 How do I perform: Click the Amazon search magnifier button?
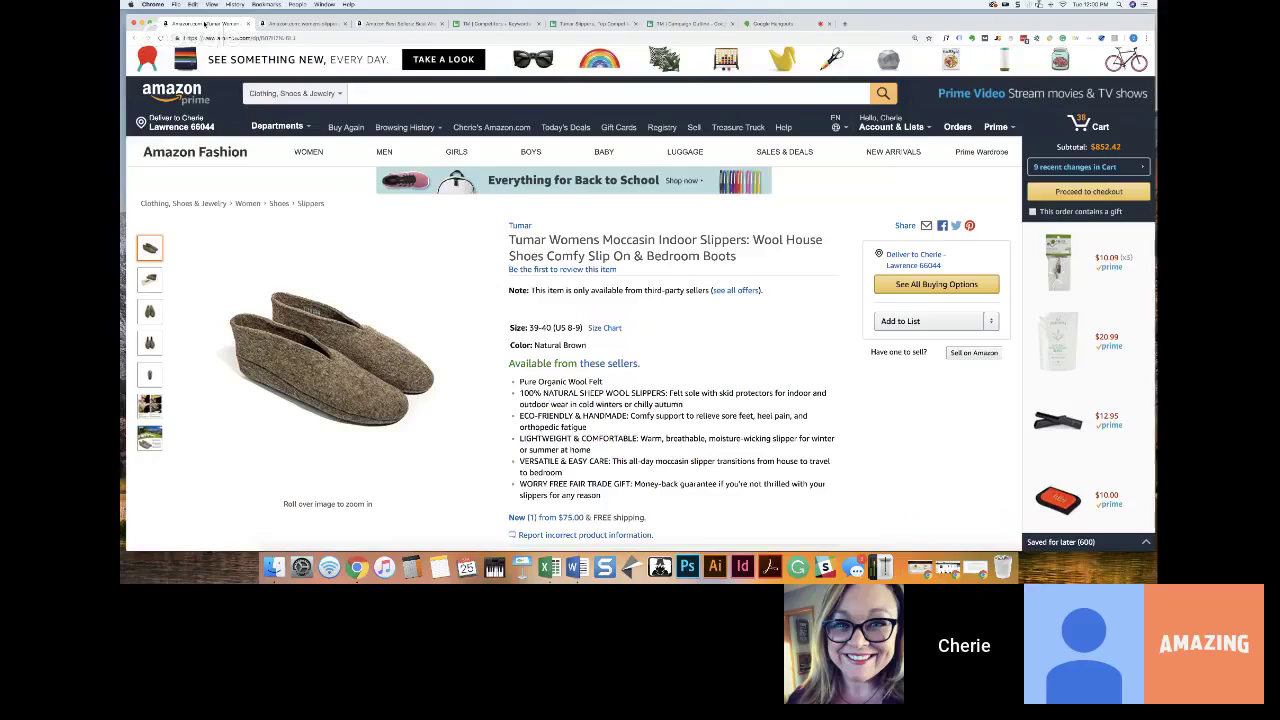coord(883,93)
